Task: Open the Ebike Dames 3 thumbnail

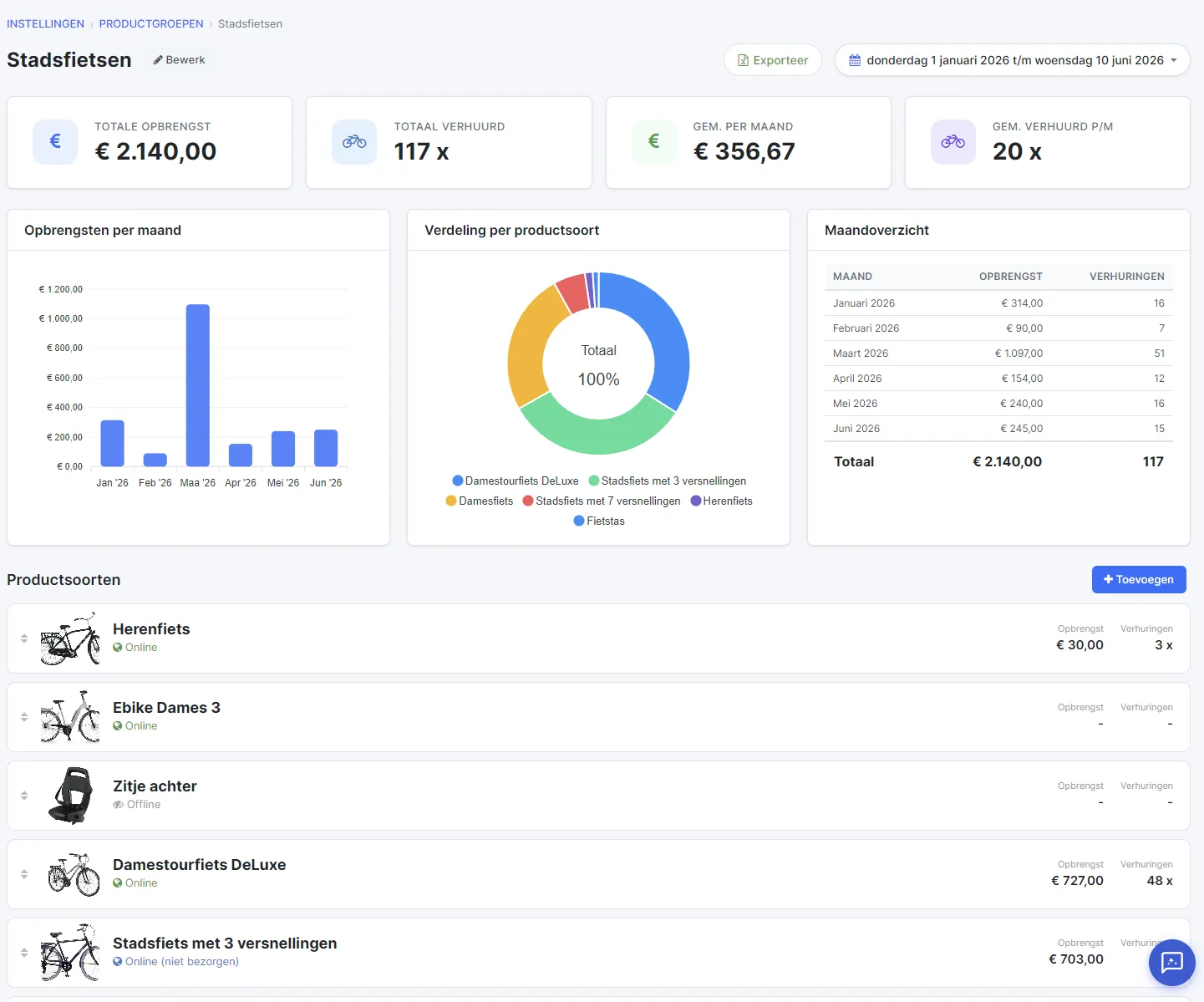Action: 70,717
